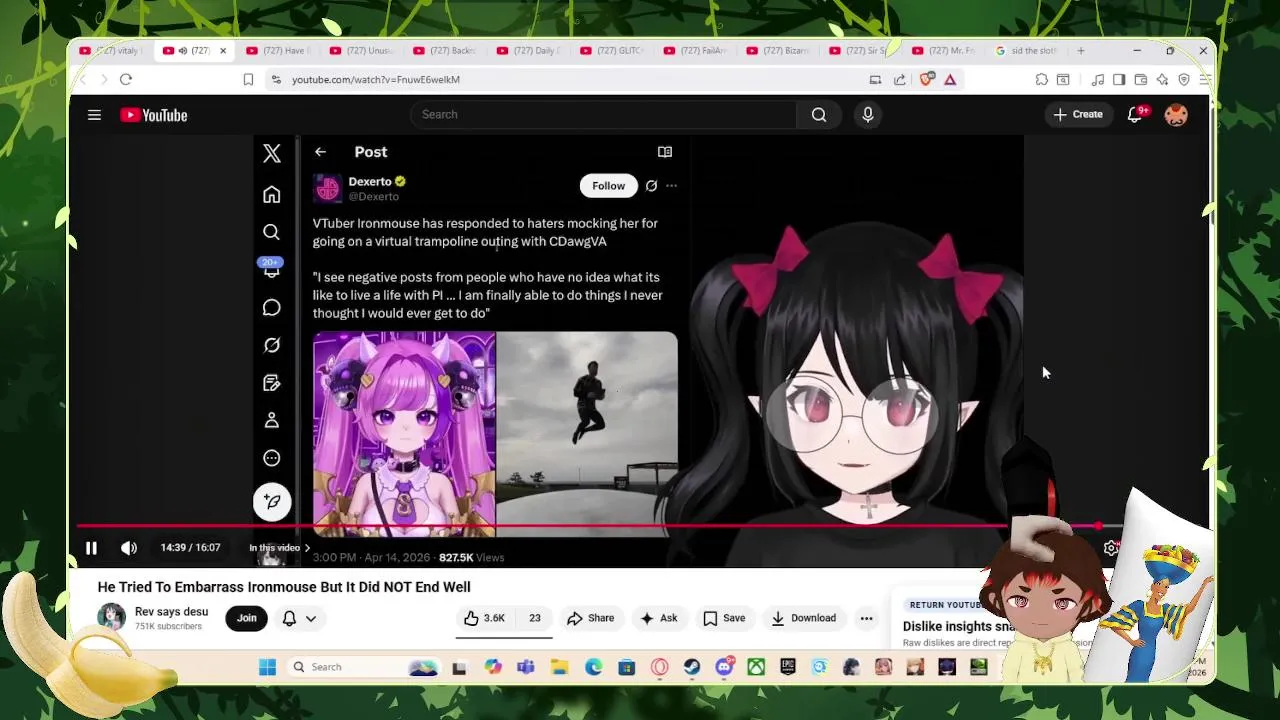Show the browser sidebar panel
The image size is (1280, 720).
pos(1119,79)
